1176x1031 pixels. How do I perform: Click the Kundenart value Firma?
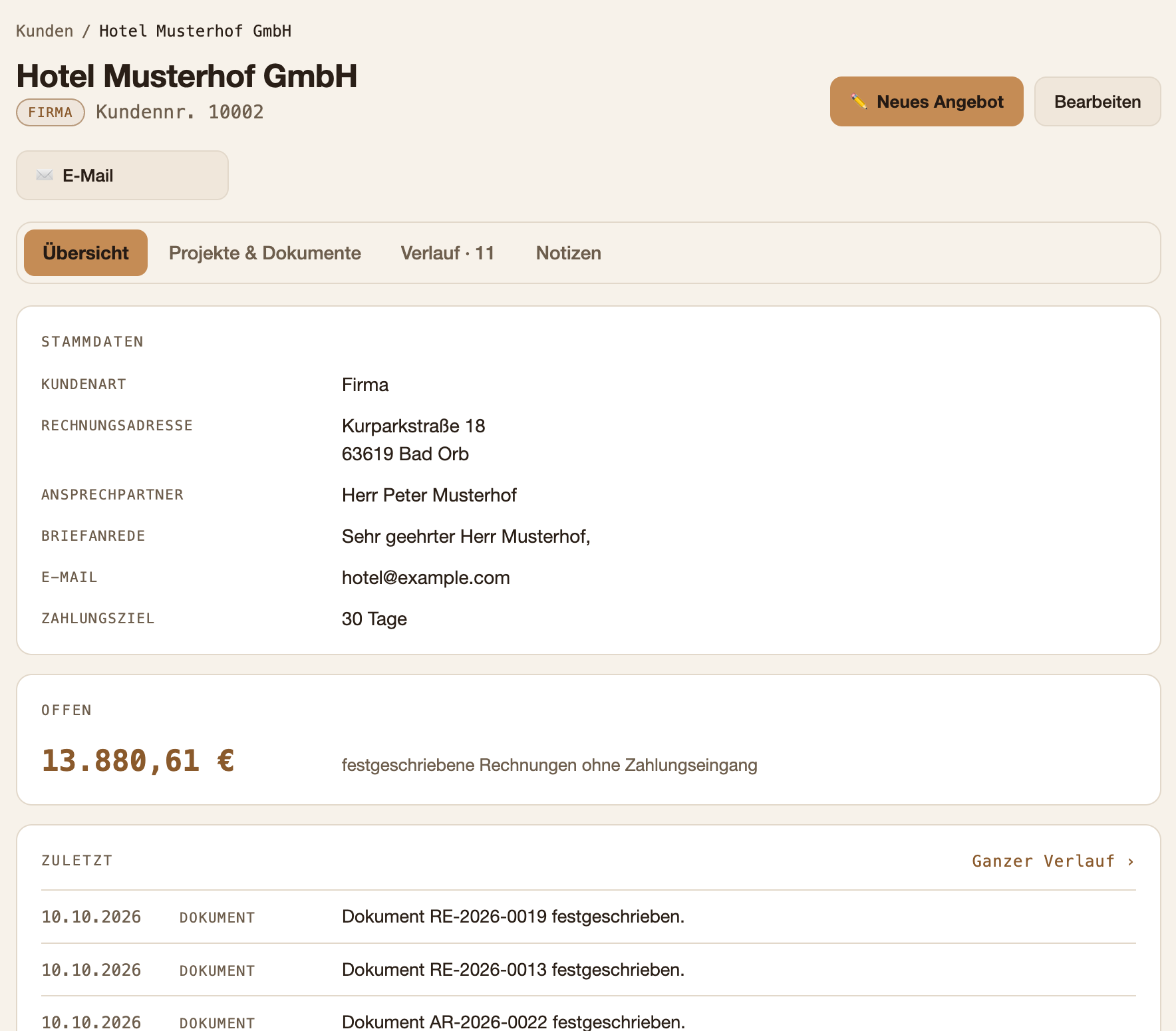coord(365,385)
